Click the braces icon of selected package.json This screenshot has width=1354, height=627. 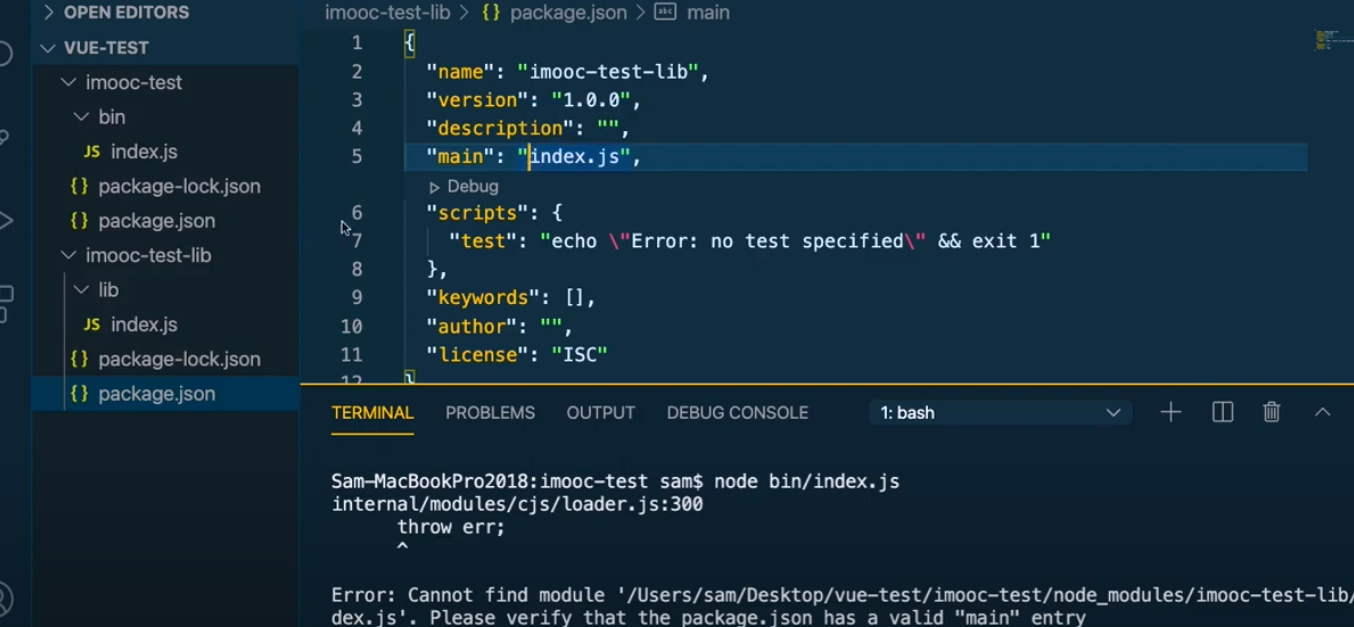[79, 394]
